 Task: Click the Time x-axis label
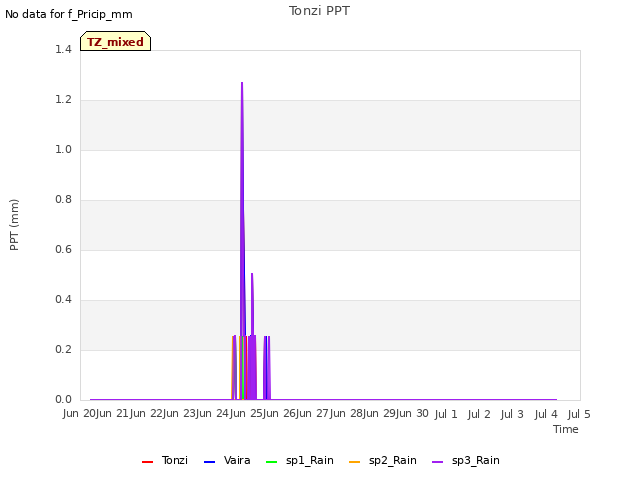click(566, 429)
